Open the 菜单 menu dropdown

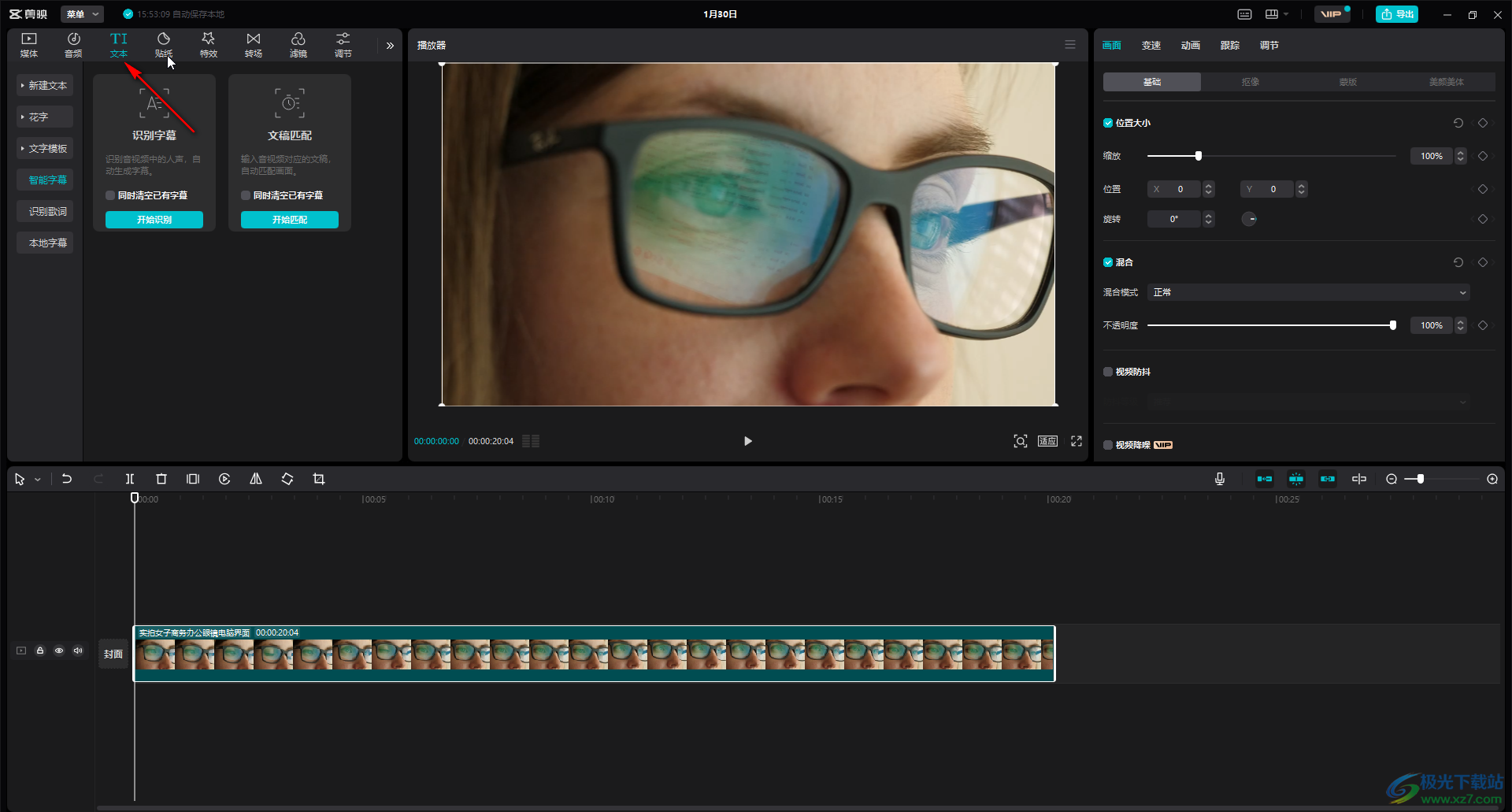[x=82, y=14]
